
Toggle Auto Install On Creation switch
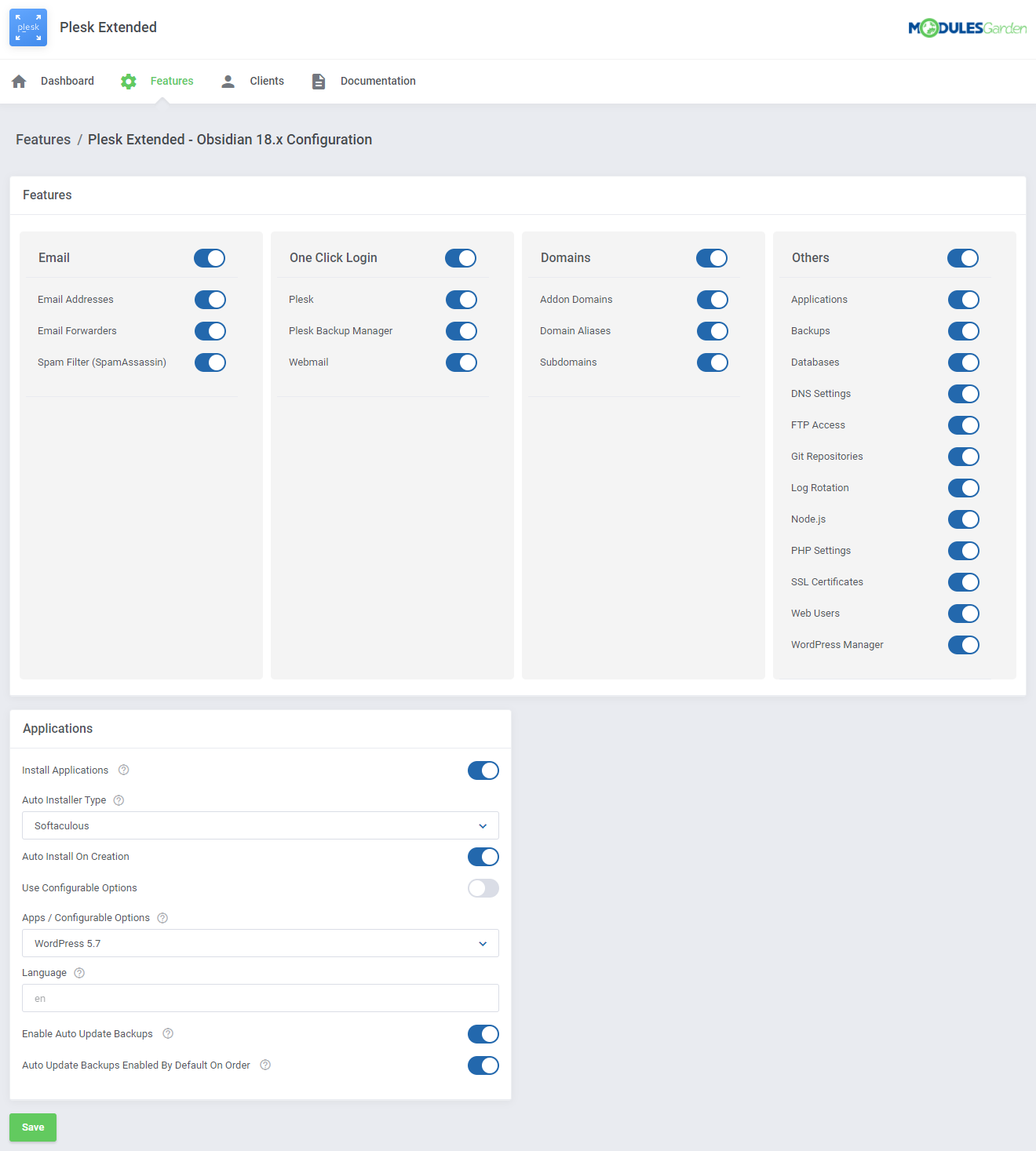(483, 857)
